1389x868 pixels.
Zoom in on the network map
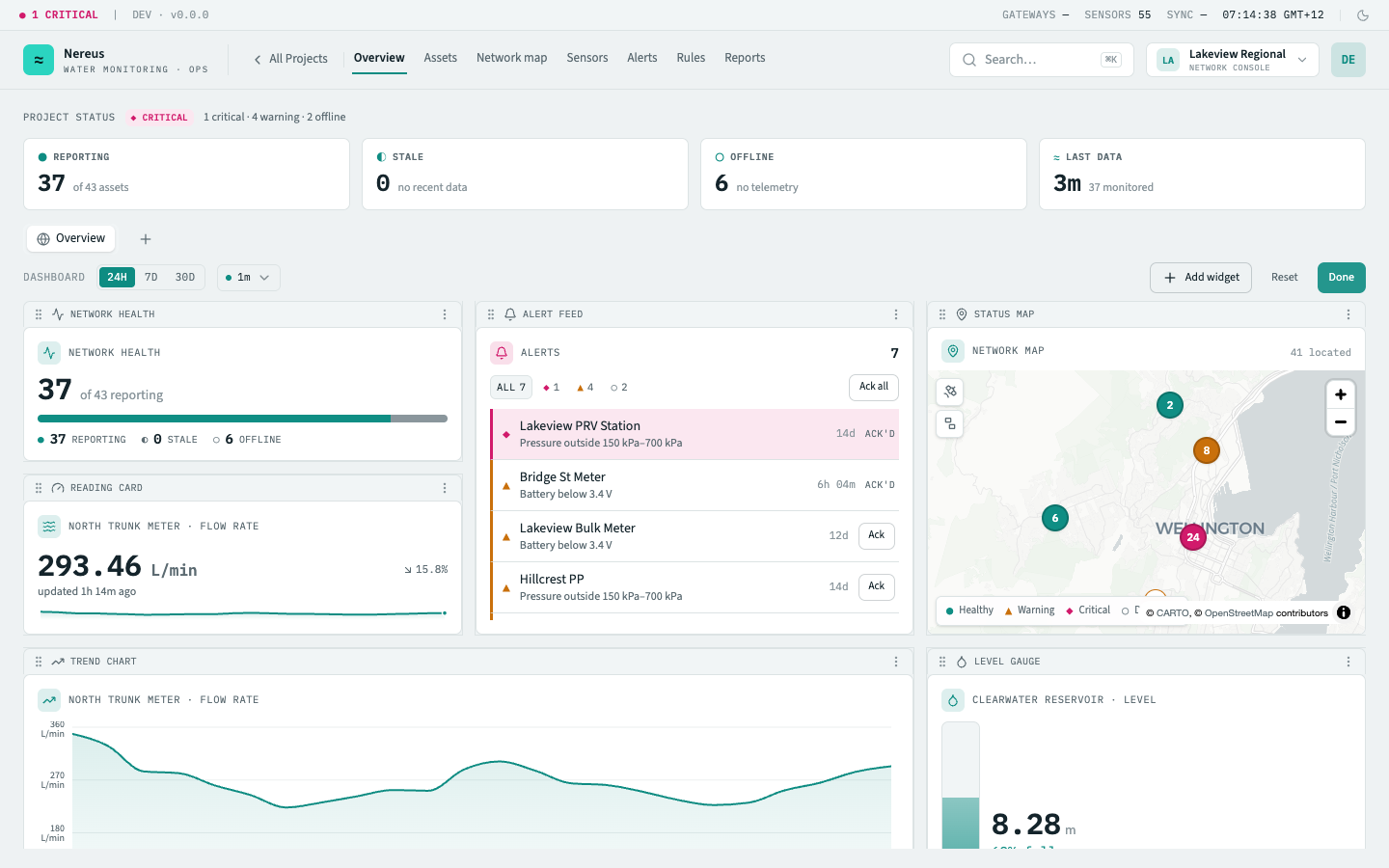[x=1341, y=394]
